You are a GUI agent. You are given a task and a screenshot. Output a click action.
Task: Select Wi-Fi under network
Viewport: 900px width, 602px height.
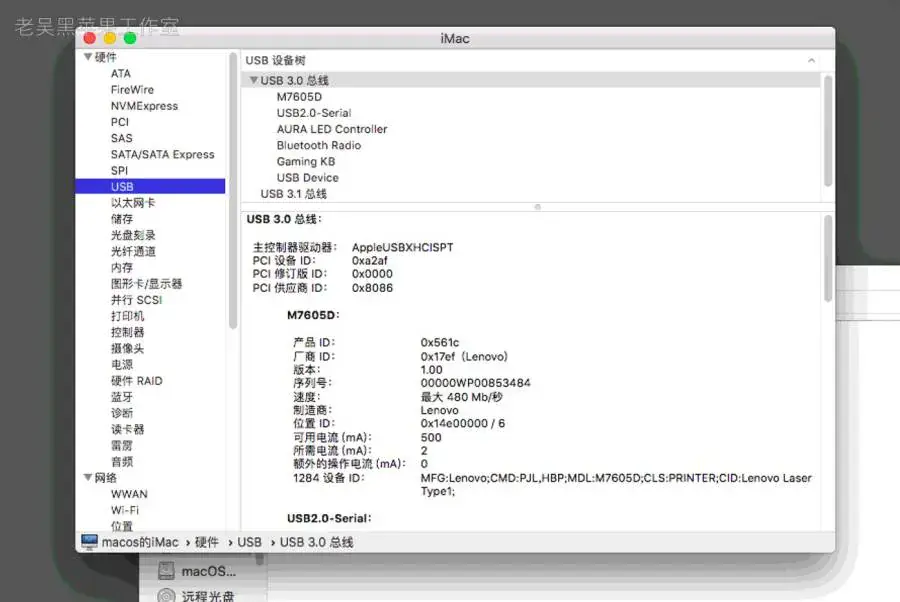pos(125,510)
